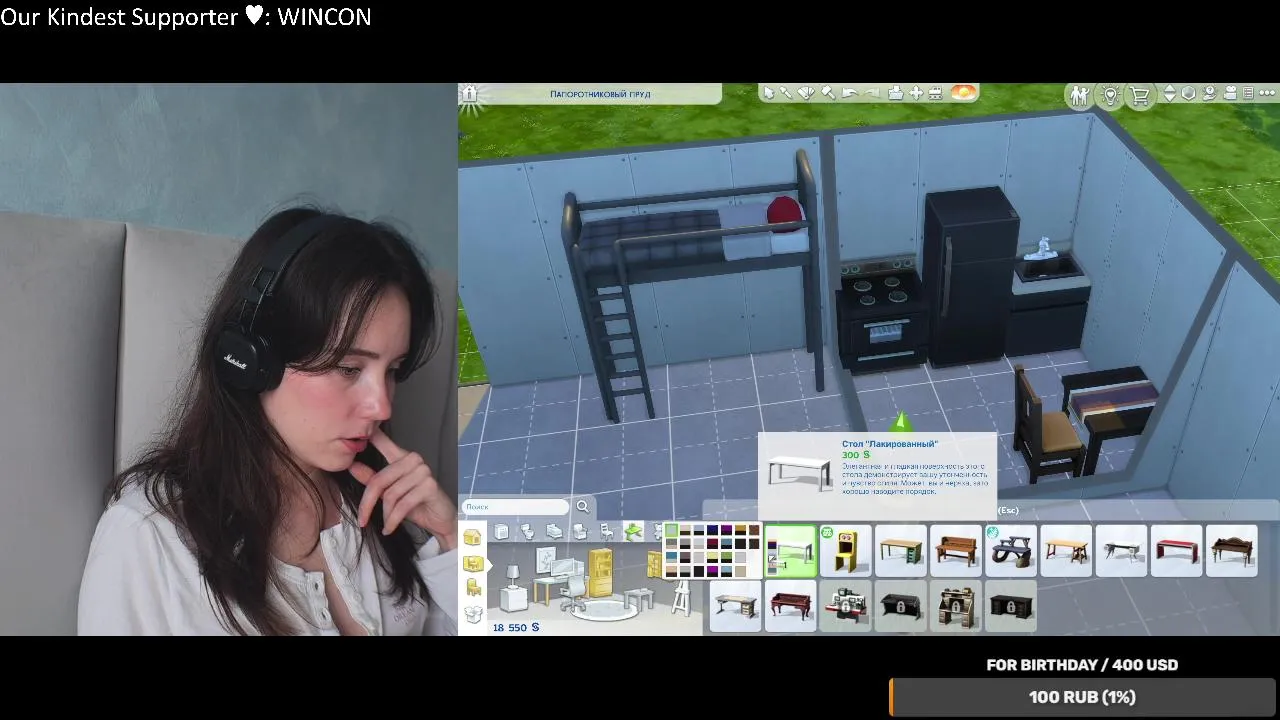The height and width of the screenshot is (720, 1280).
Task: Choose the curvy dark sculpted desk
Action: [1011, 552]
